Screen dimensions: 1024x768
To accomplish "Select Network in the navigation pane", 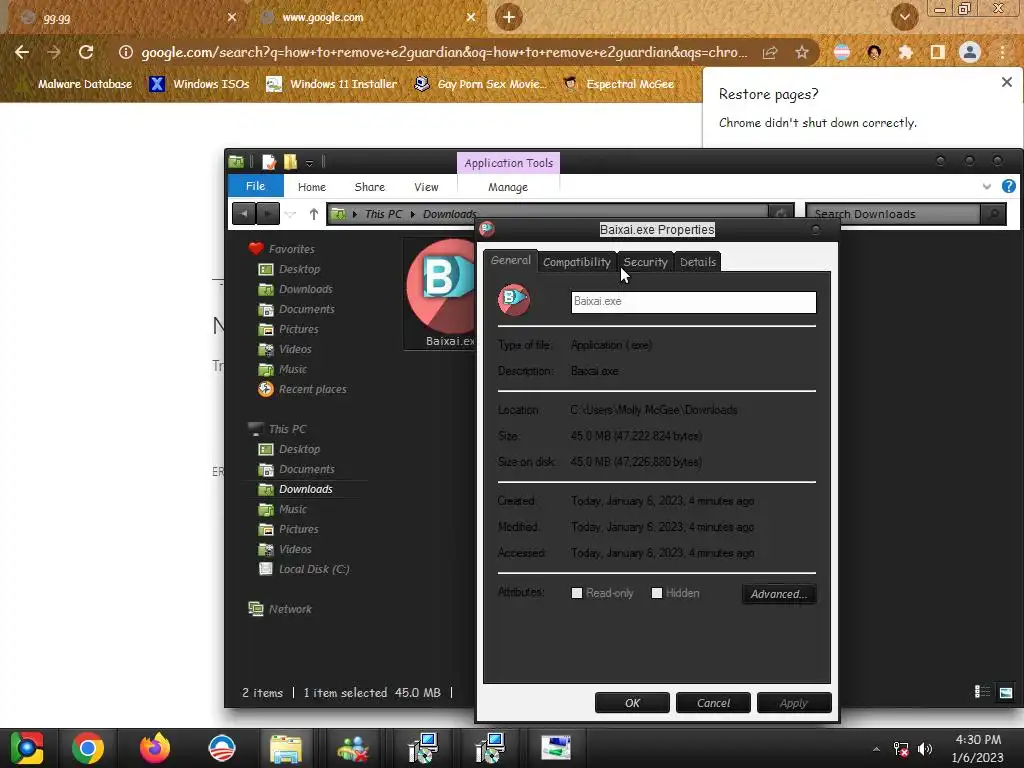I will [290, 609].
